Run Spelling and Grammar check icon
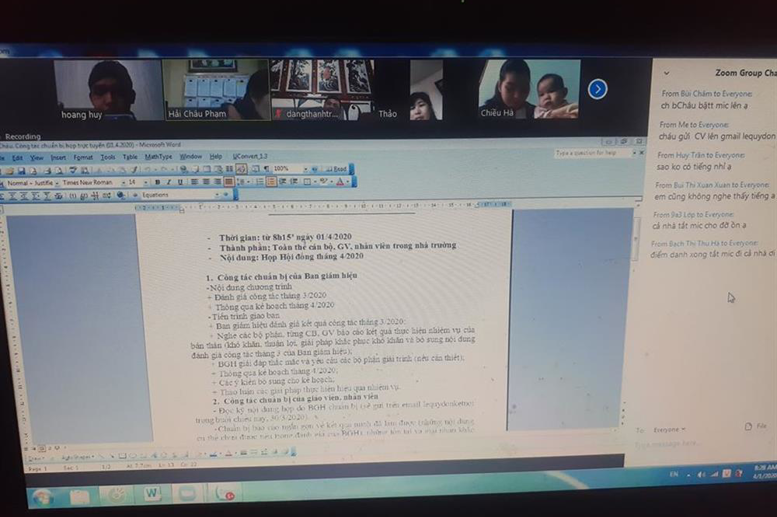 [x=73, y=171]
